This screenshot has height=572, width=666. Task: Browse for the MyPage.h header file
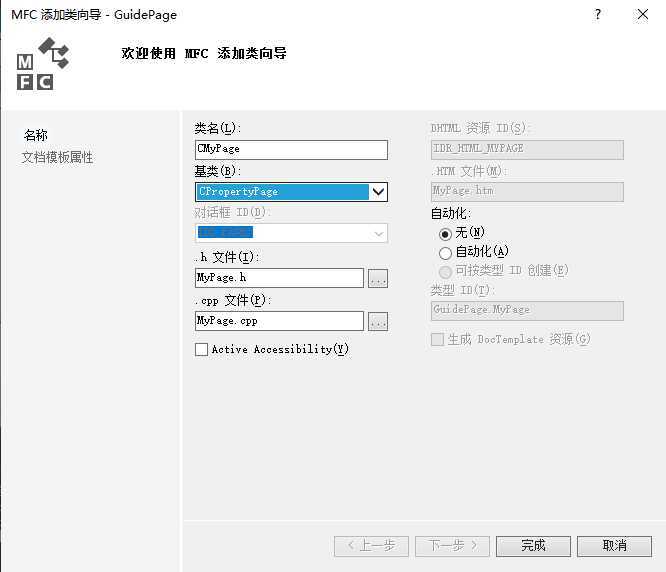coord(378,278)
